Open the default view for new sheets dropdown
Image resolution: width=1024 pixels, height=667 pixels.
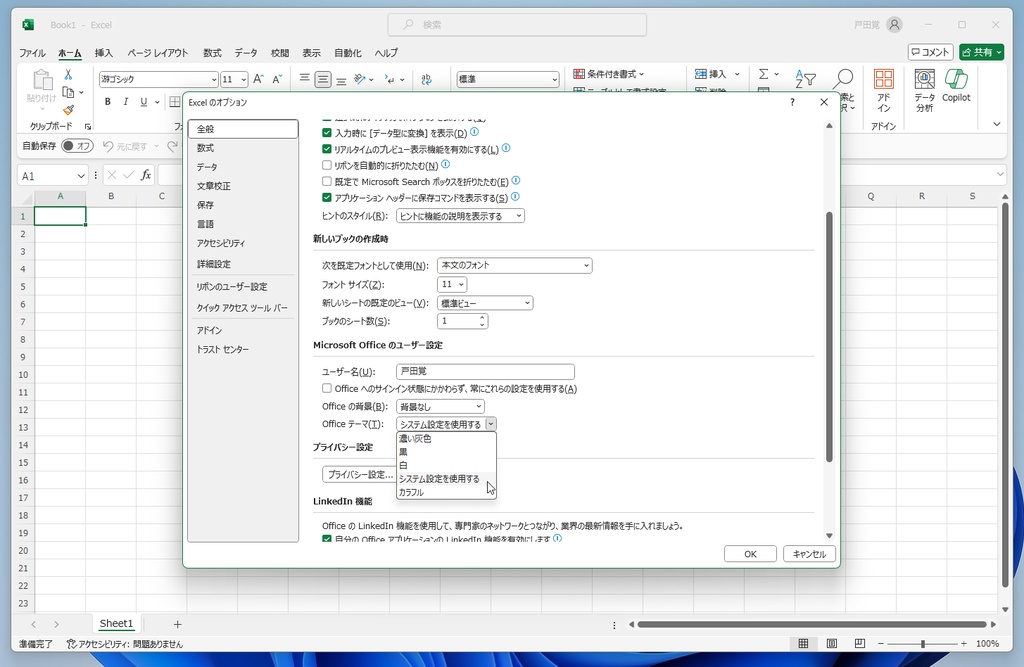pyautogui.click(x=485, y=303)
